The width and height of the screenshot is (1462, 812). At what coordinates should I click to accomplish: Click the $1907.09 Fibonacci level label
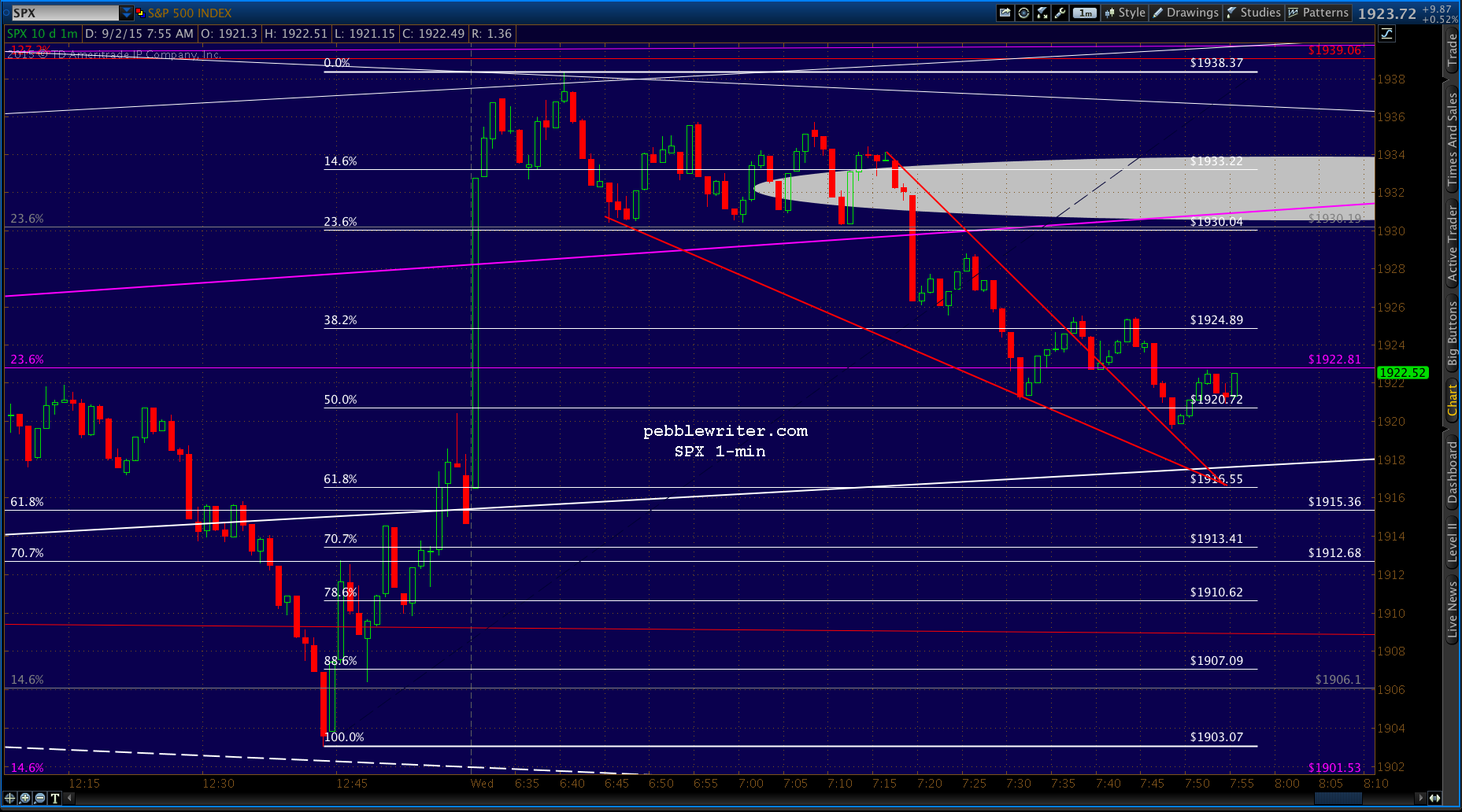pyautogui.click(x=1216, y=661)
